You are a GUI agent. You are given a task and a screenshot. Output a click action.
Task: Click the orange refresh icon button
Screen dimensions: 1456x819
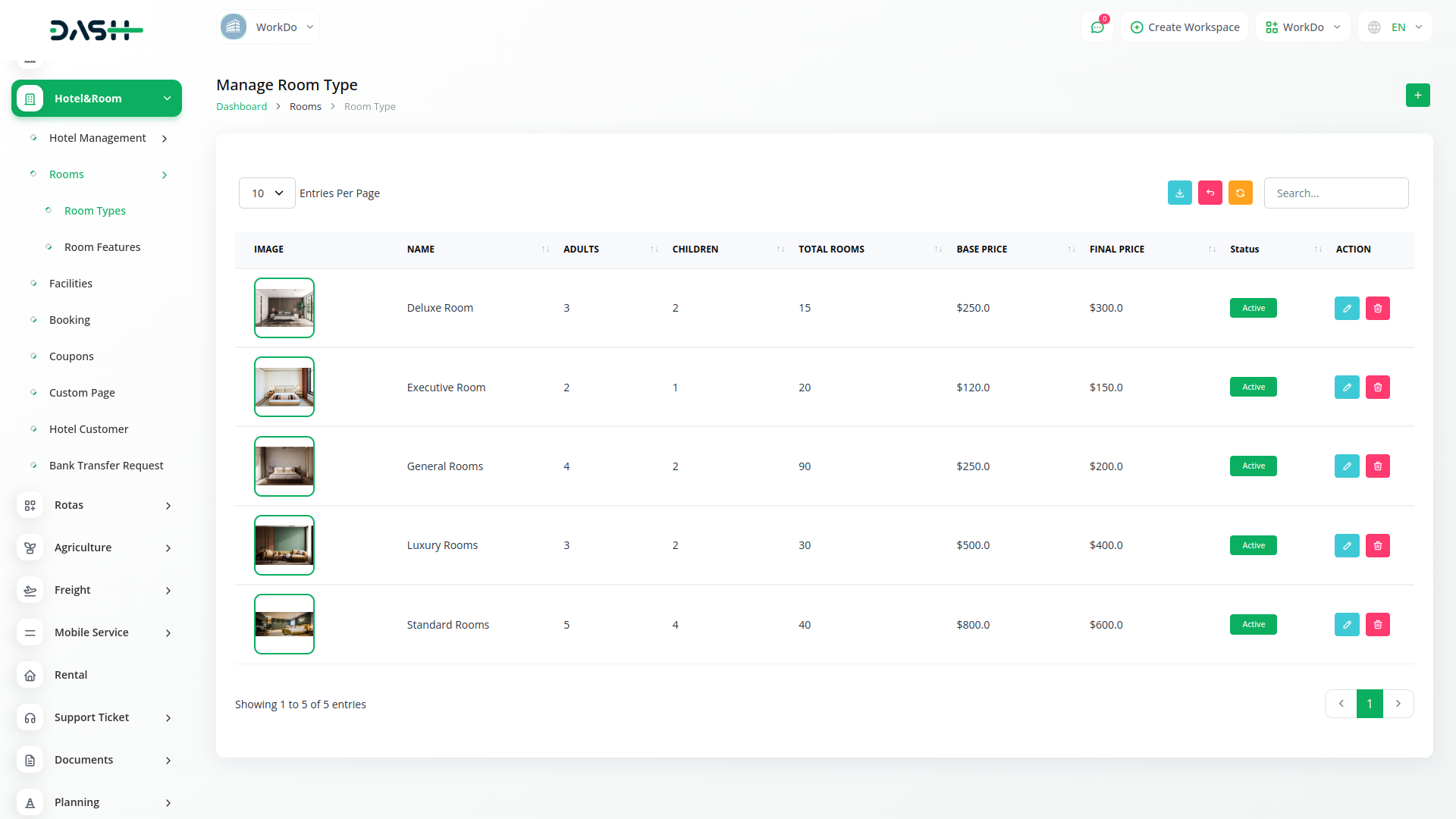pyautogui.click(x=1240, y=193)
